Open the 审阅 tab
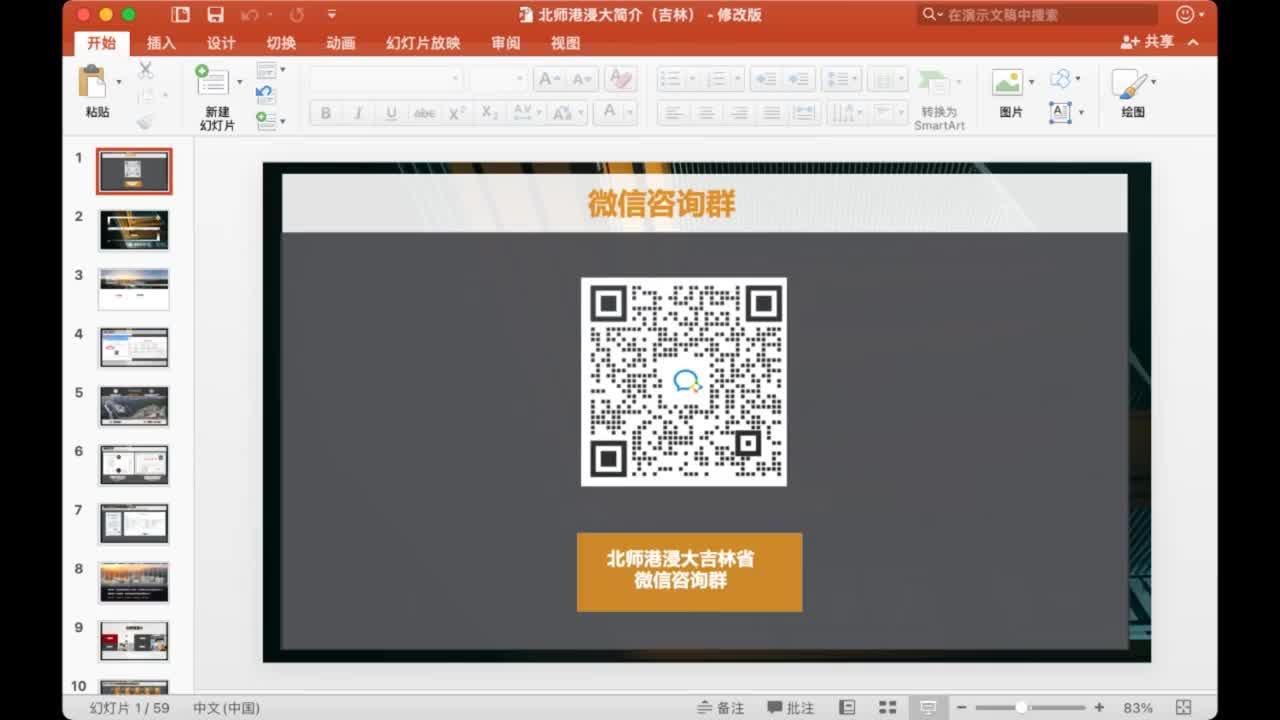Viewport: 1280px width, 720px height. 505,43
